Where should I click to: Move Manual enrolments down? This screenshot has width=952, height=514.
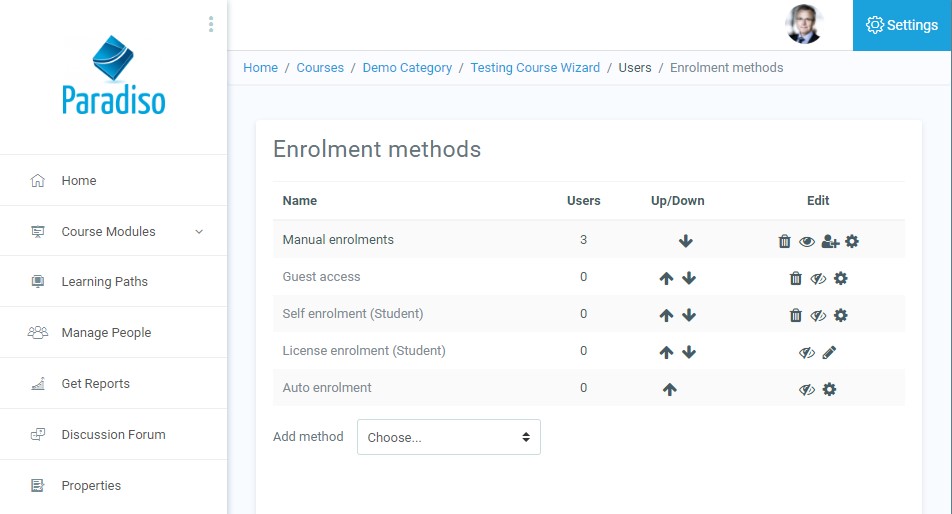(x=685, y=241)
